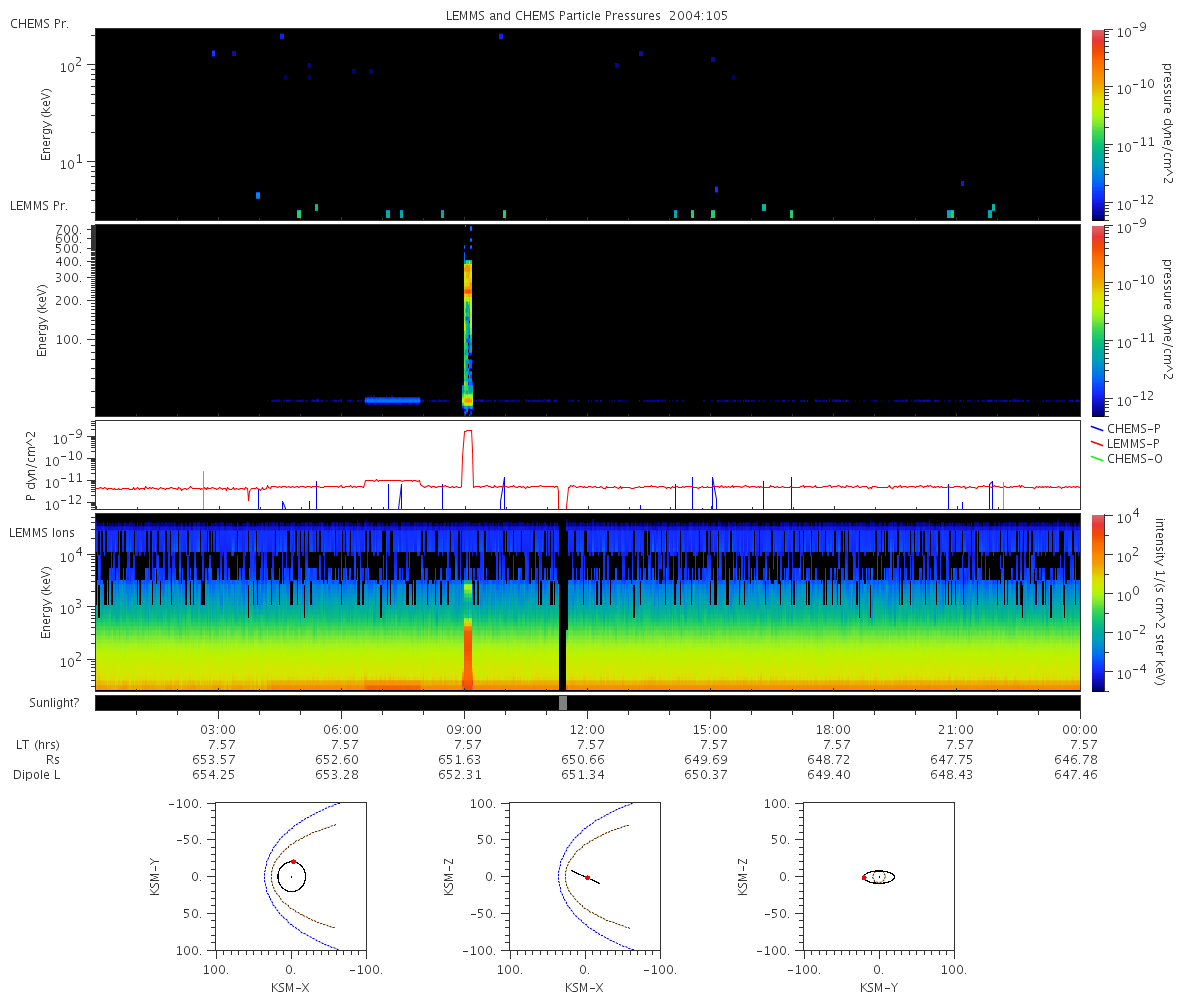Click the red spacecraft dot in KSM-Y/KSM-Z plot
The image size is (1200, 1000).
pyautogui.click(x=864, y=877)
